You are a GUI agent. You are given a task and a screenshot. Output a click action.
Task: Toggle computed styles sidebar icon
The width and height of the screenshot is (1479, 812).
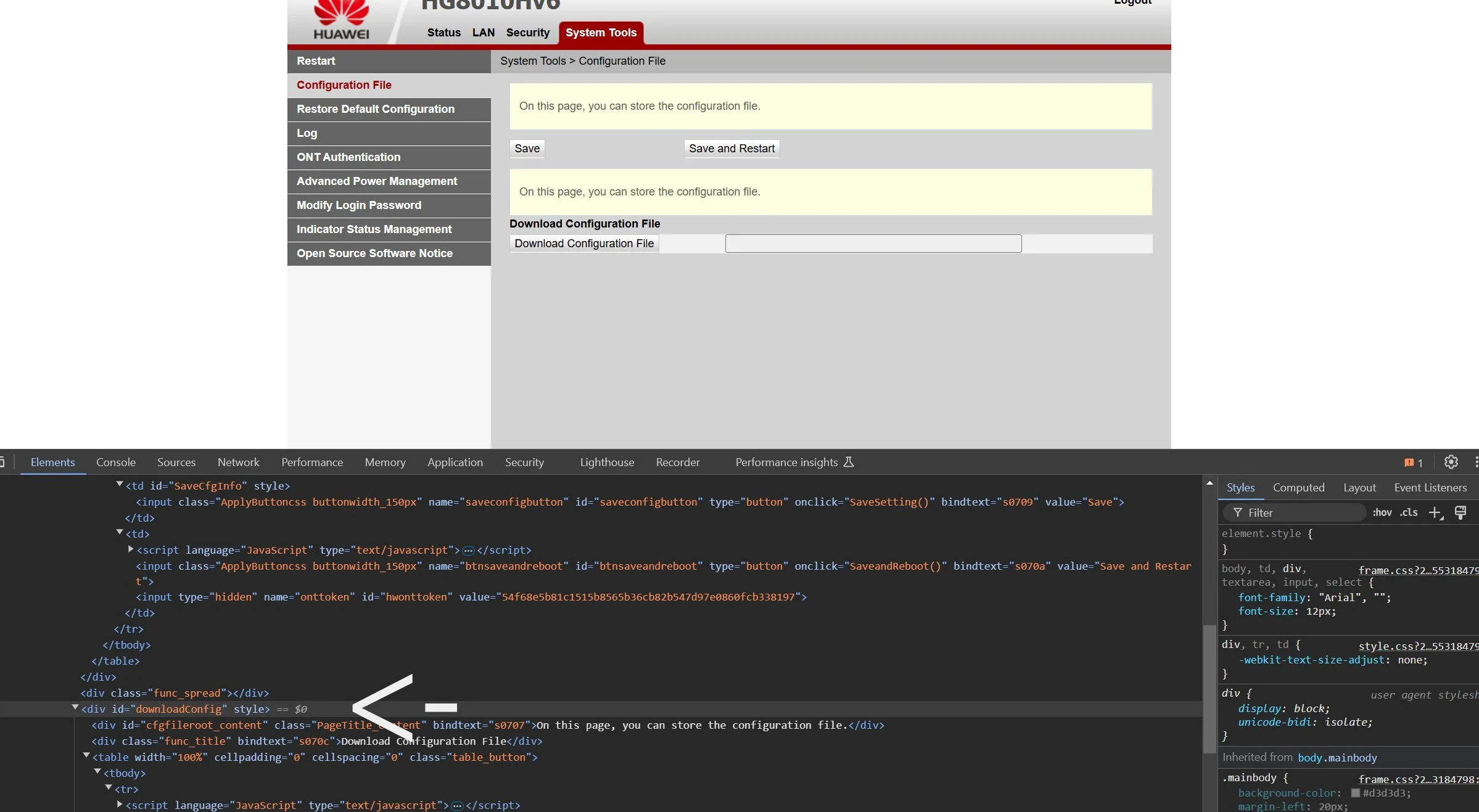[x=1460, y=512]
